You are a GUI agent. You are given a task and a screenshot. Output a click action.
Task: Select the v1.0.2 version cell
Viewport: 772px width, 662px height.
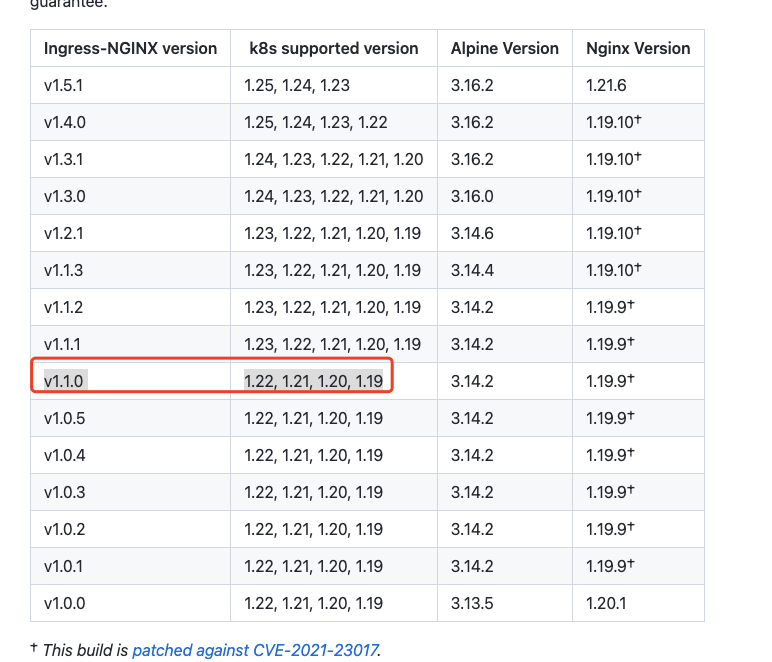pyautogui.click(x=130, y=529)
